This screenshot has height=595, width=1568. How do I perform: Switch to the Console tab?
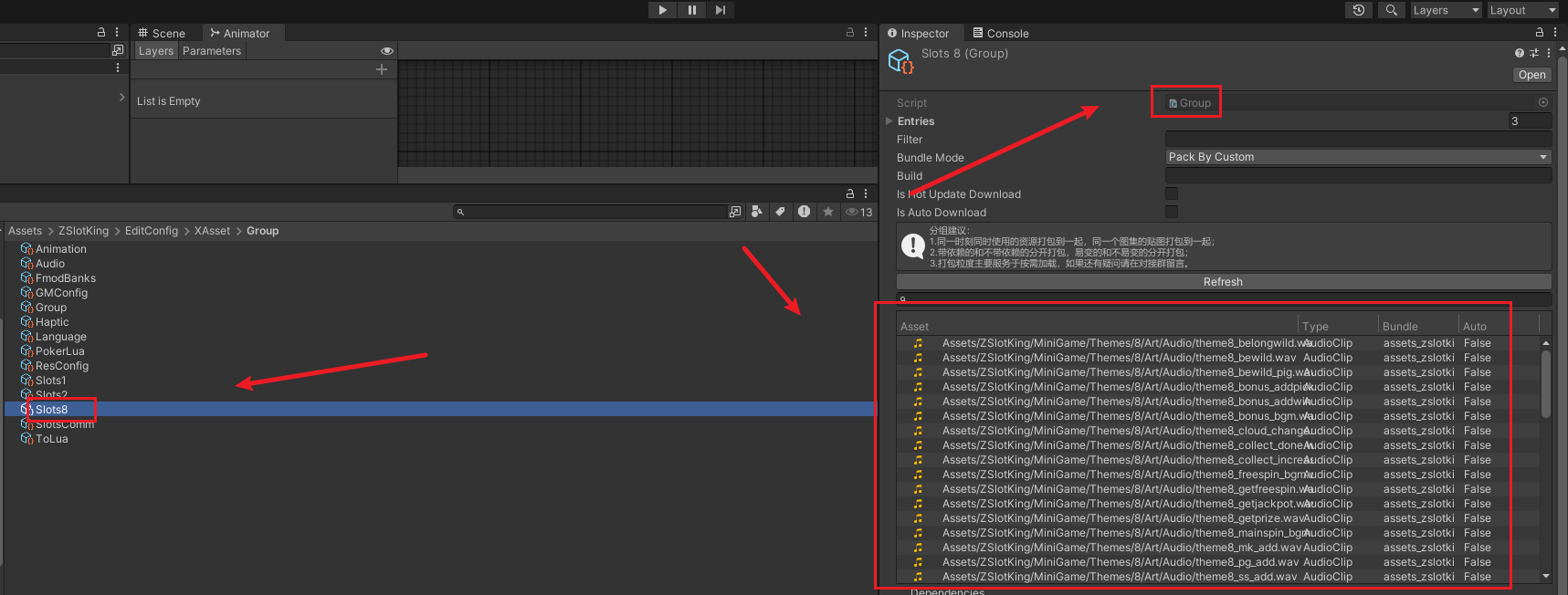(x=1001, y=34)
